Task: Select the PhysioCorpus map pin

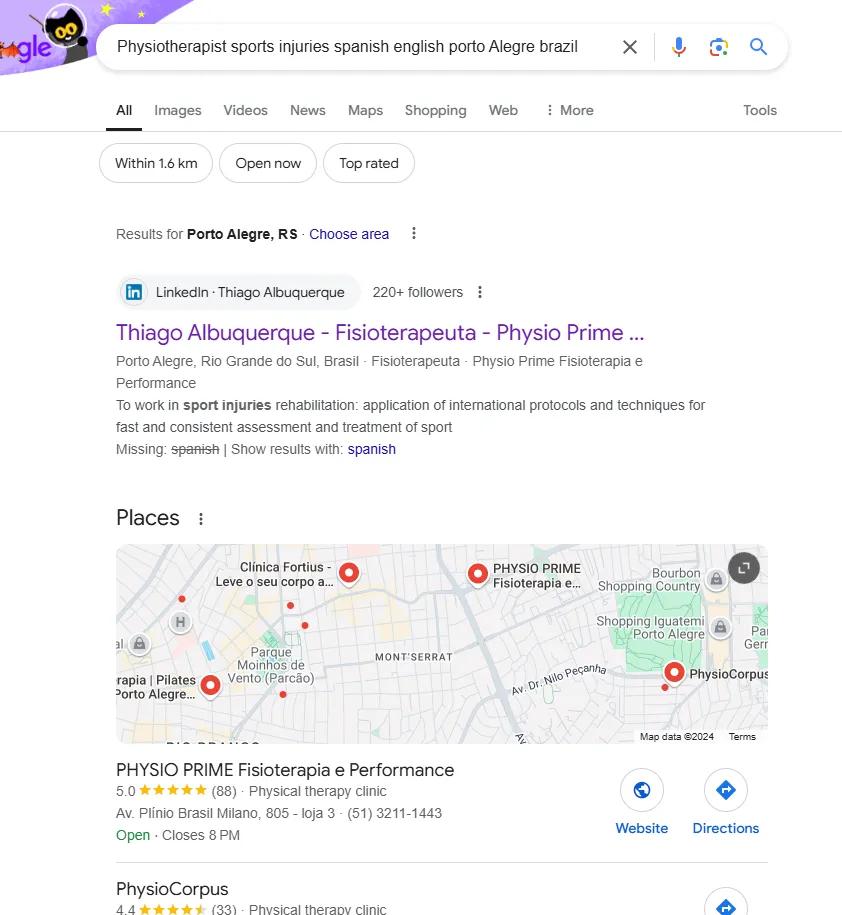Action: (674, 673)
